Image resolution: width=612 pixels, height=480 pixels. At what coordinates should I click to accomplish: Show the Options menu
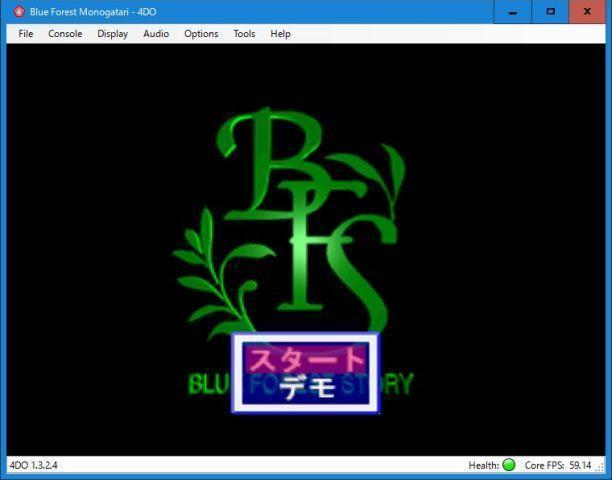[x=201, y=33]
